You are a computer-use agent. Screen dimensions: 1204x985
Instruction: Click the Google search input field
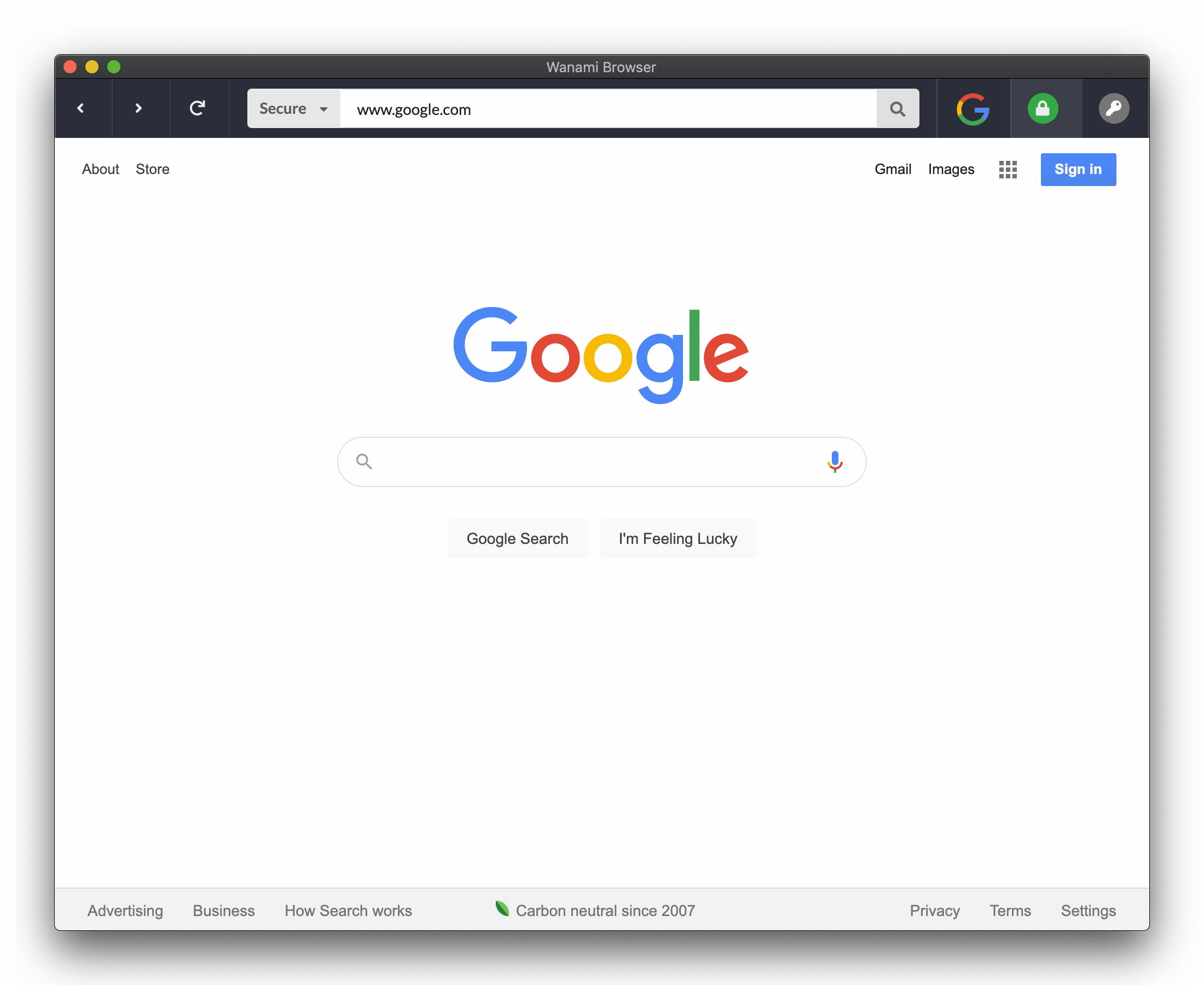[602, 461]
